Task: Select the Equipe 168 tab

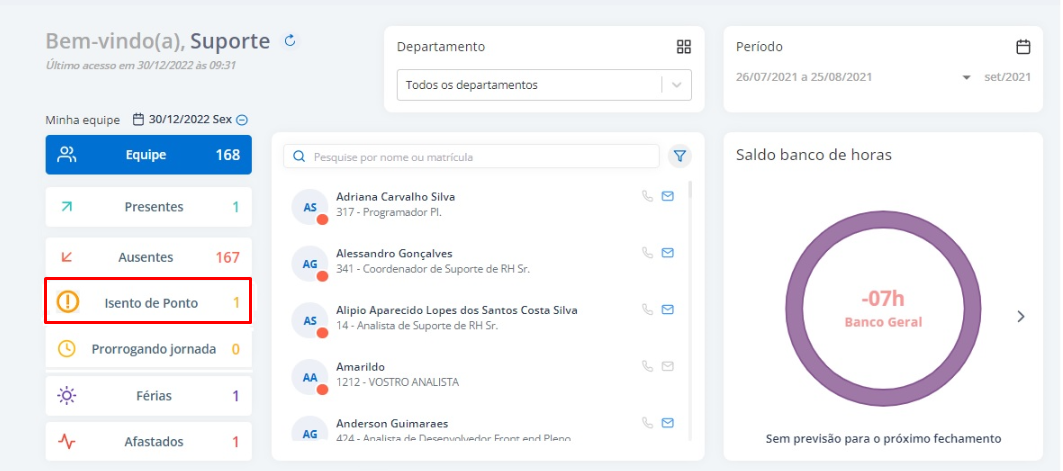Action: 148,155
